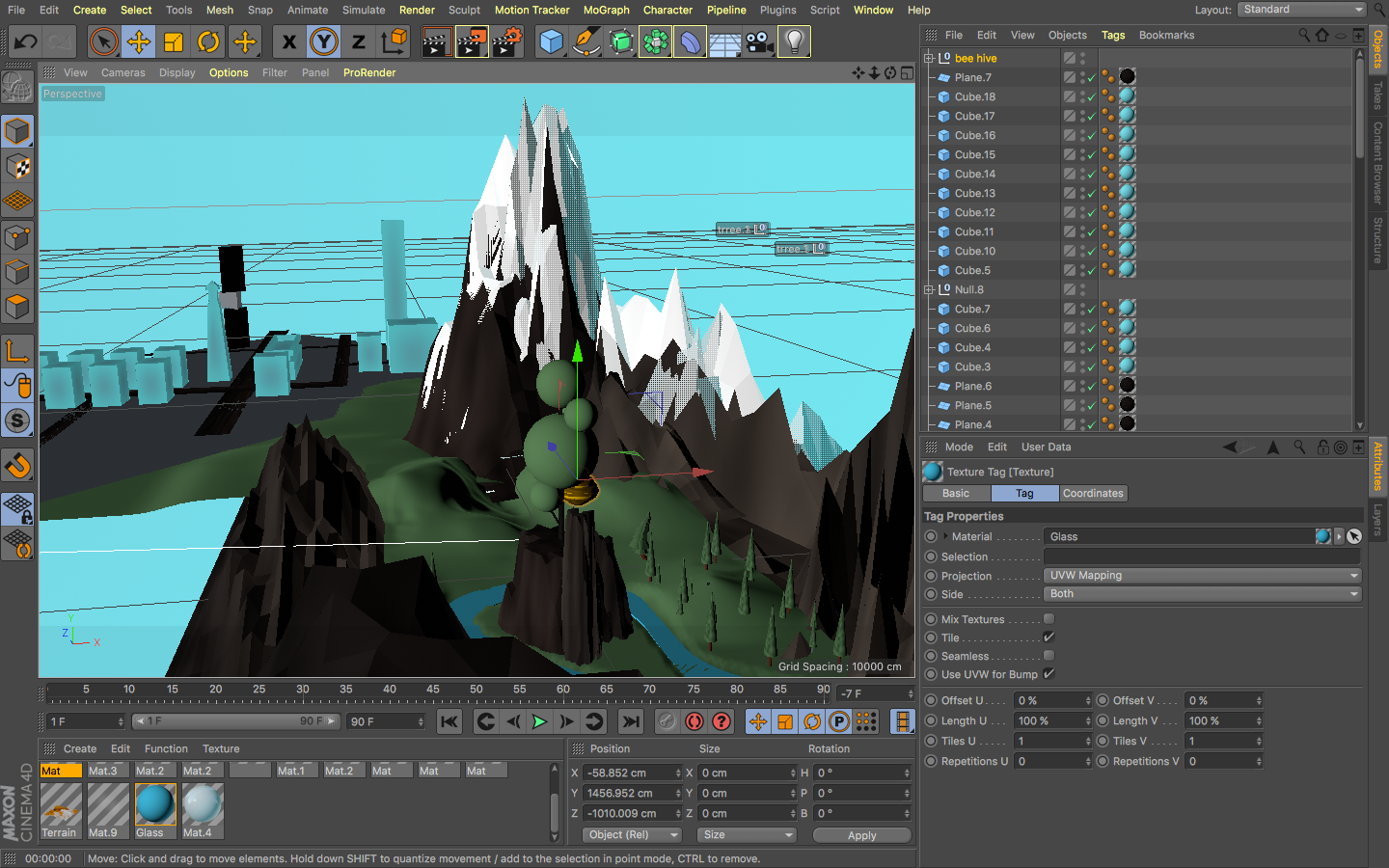This screenshot has width=1389, height=868.
Task: Click the Render View clapperboard icon
Action: 435,41
